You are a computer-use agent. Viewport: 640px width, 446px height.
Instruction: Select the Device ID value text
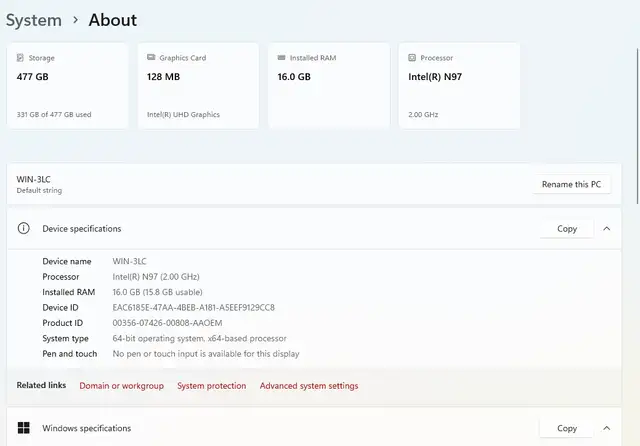coord(193,307)
